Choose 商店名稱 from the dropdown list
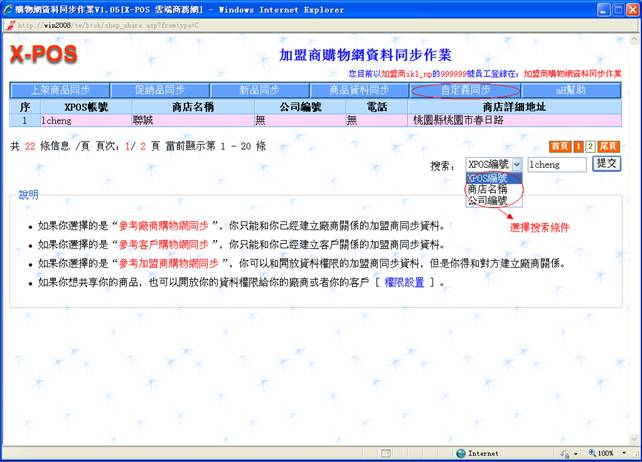 (487, 188)
